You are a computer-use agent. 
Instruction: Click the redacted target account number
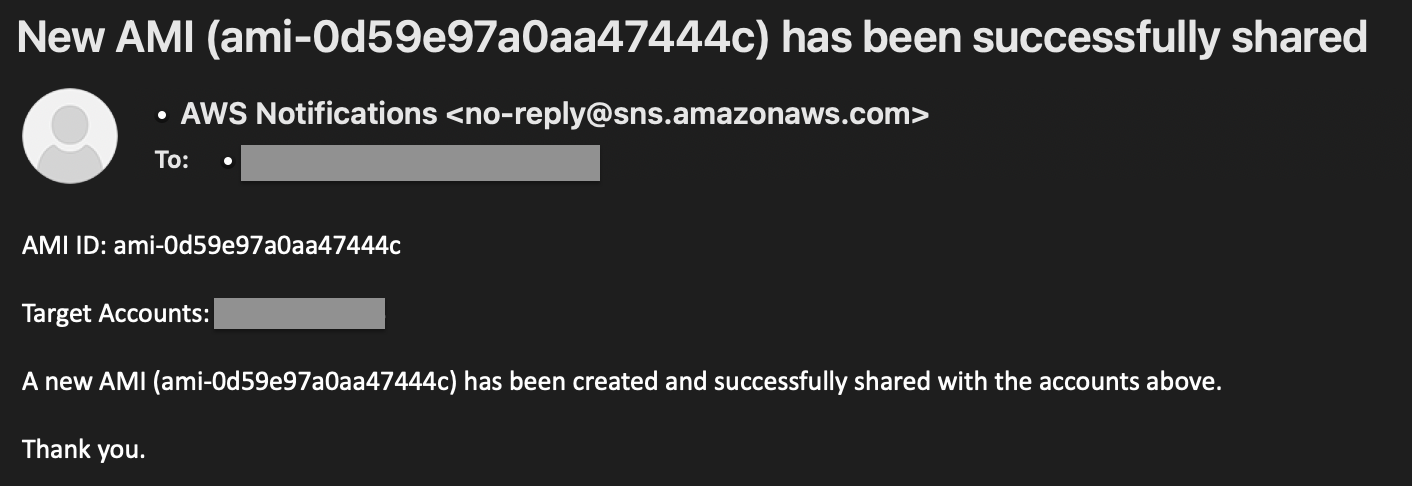point(300,314)
